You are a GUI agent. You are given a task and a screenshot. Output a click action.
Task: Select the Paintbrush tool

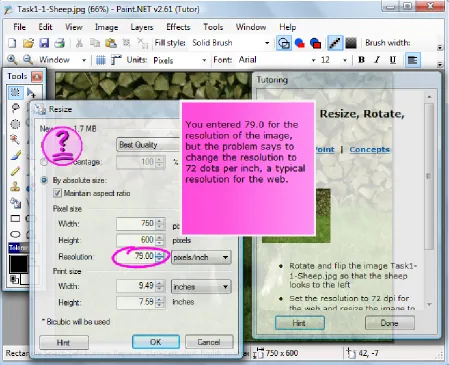[15, 156]
